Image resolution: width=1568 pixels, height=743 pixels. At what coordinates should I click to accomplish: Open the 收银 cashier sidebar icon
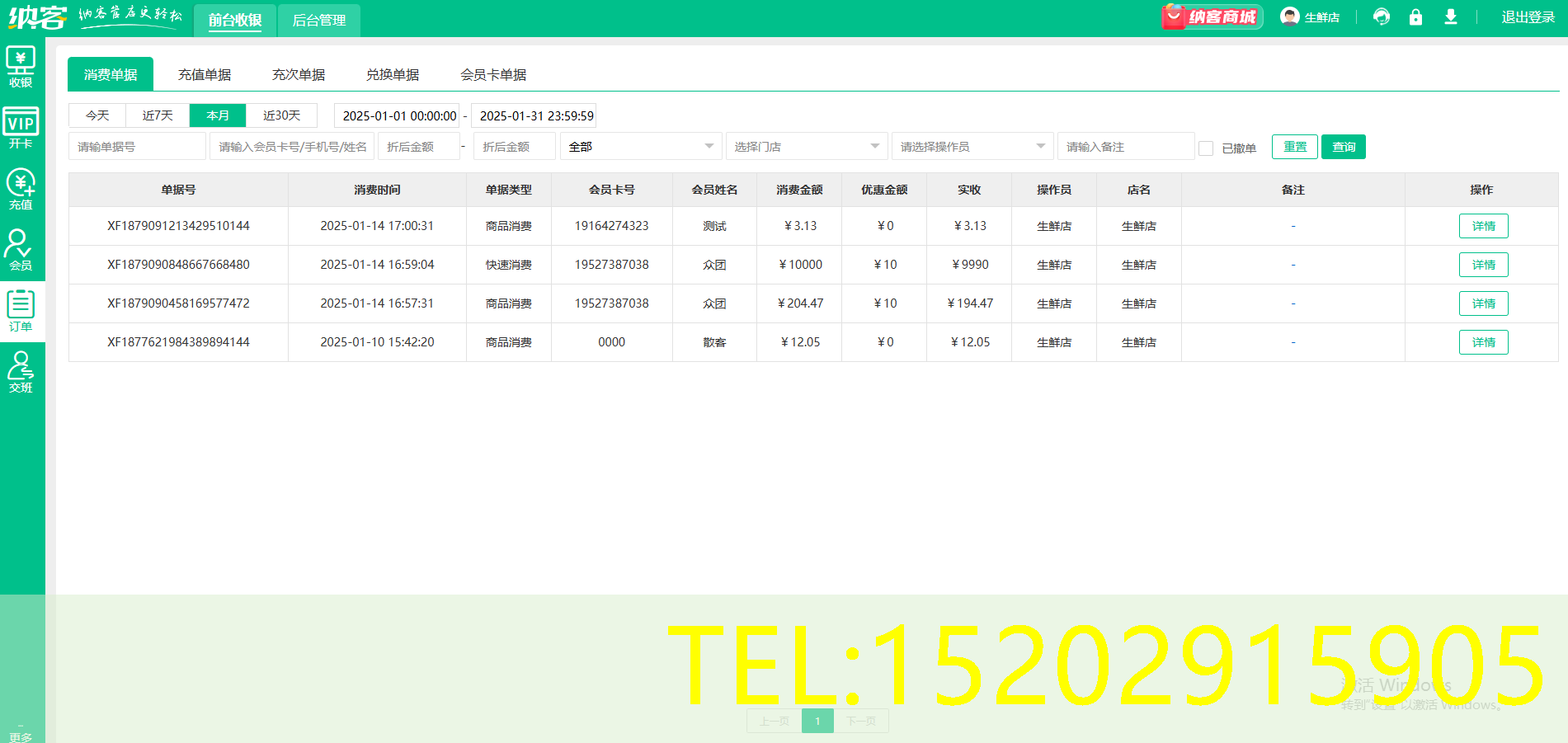point(21,67)
